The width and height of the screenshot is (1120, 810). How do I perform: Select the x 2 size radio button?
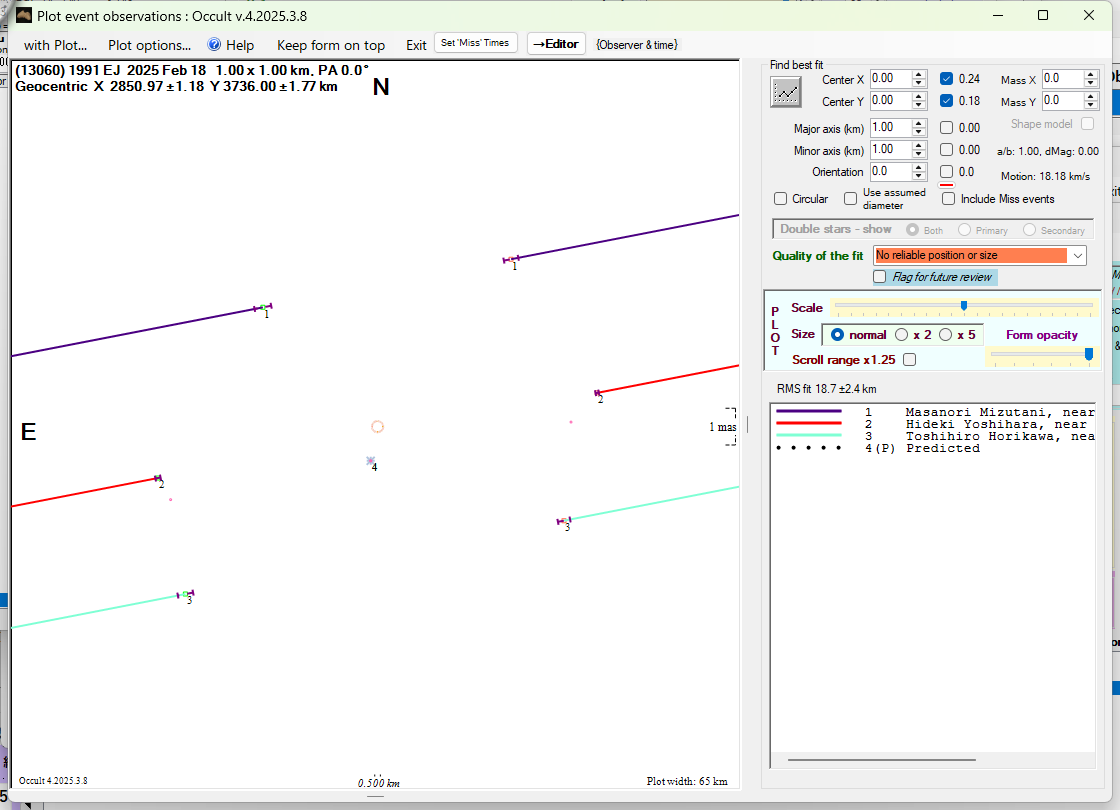point(902,335)
